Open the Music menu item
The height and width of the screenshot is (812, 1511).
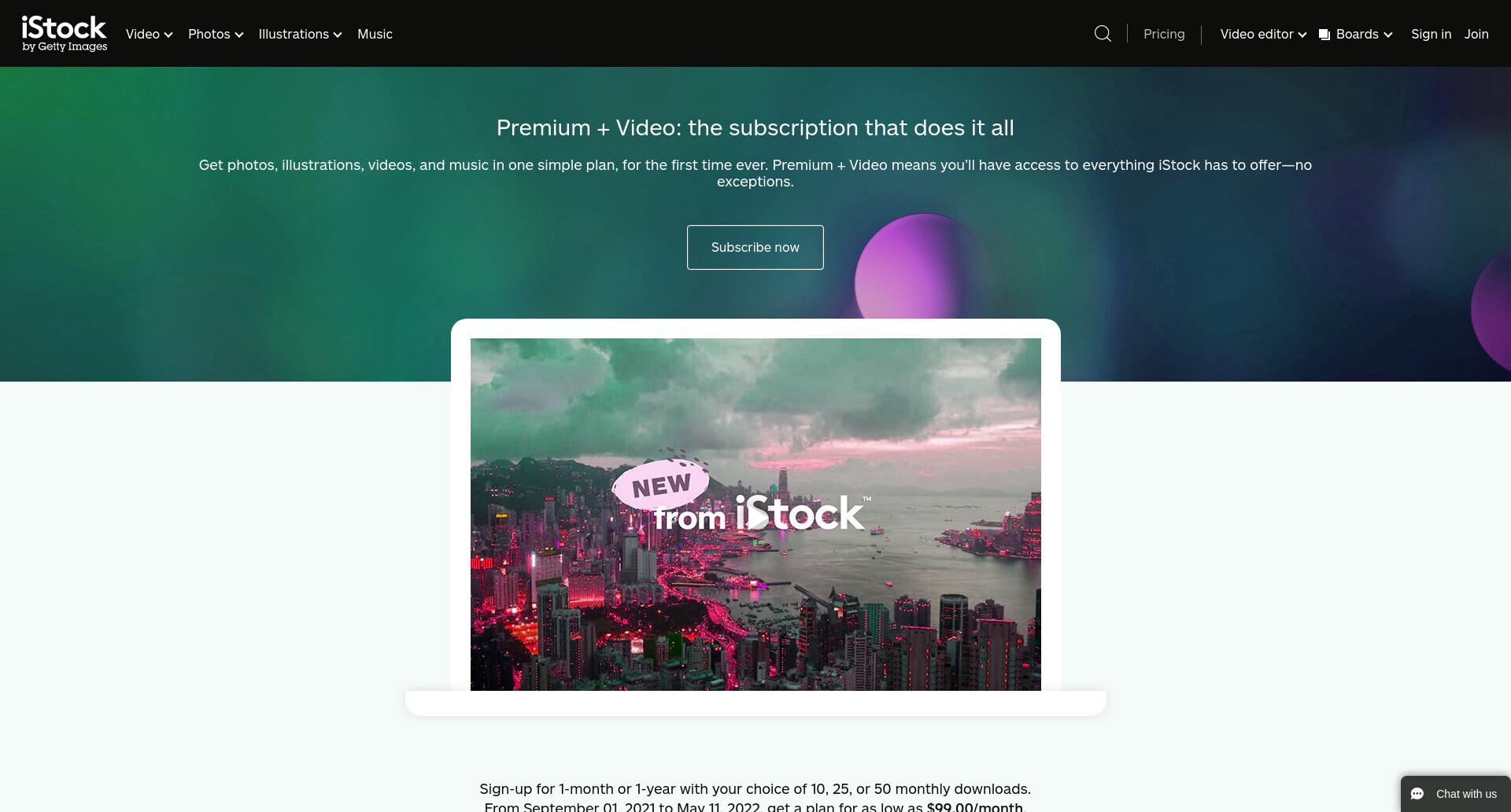click(375, 34)
